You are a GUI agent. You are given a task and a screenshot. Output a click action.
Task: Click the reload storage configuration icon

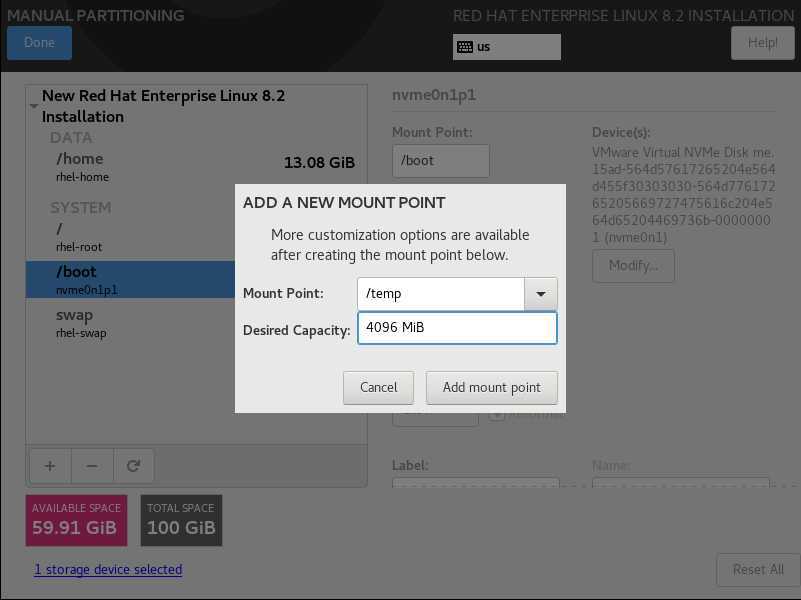(x=133, y=466)
